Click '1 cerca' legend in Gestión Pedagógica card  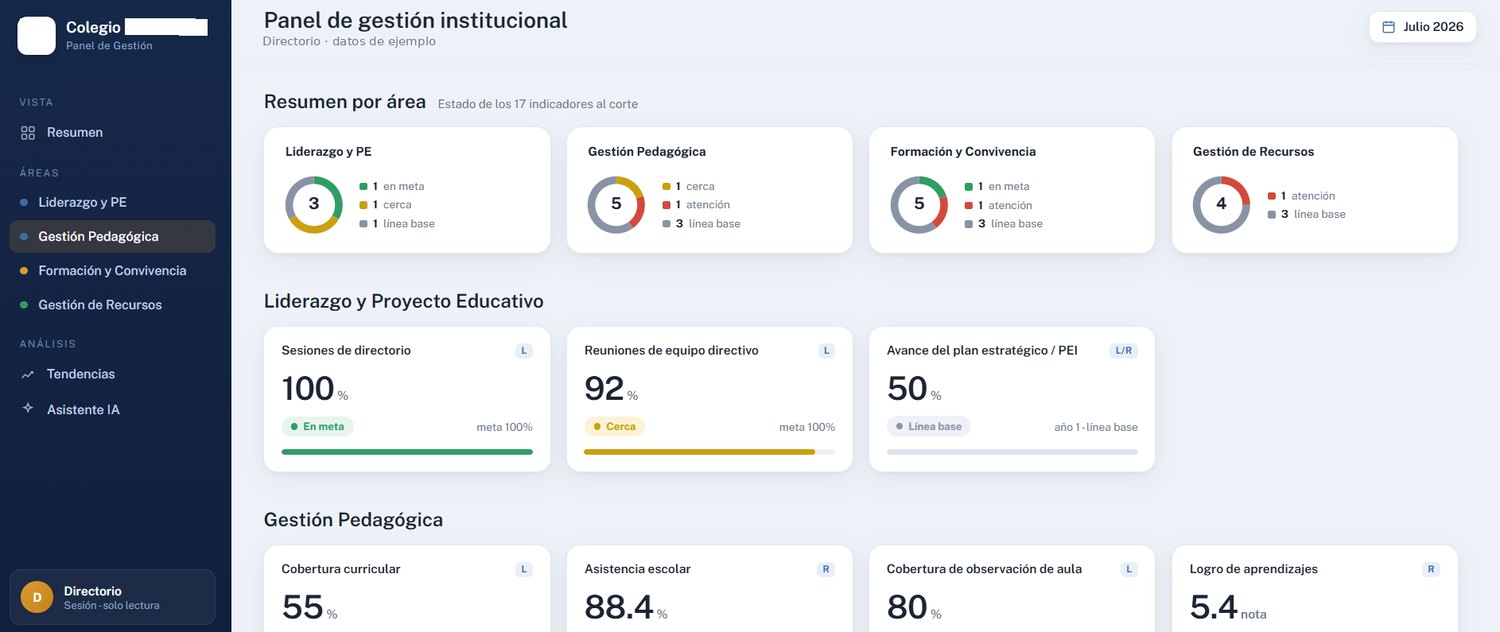pos(688,186)
